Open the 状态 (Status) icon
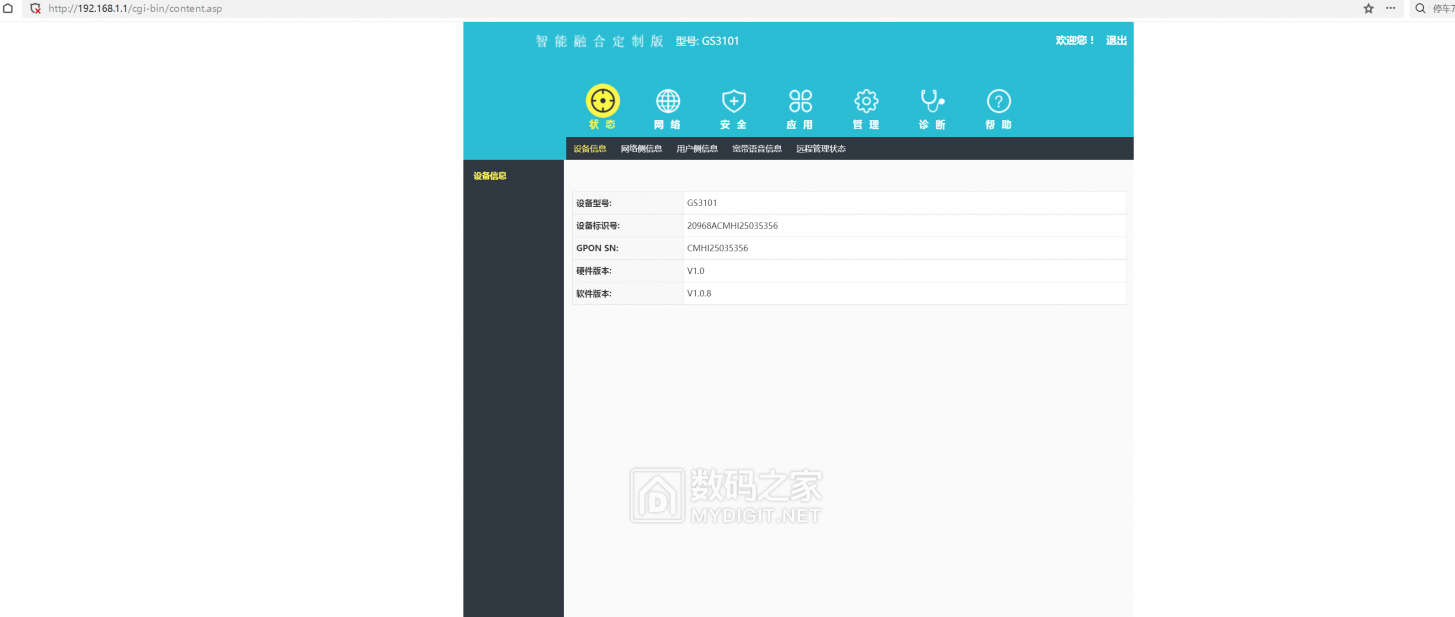 602,101
